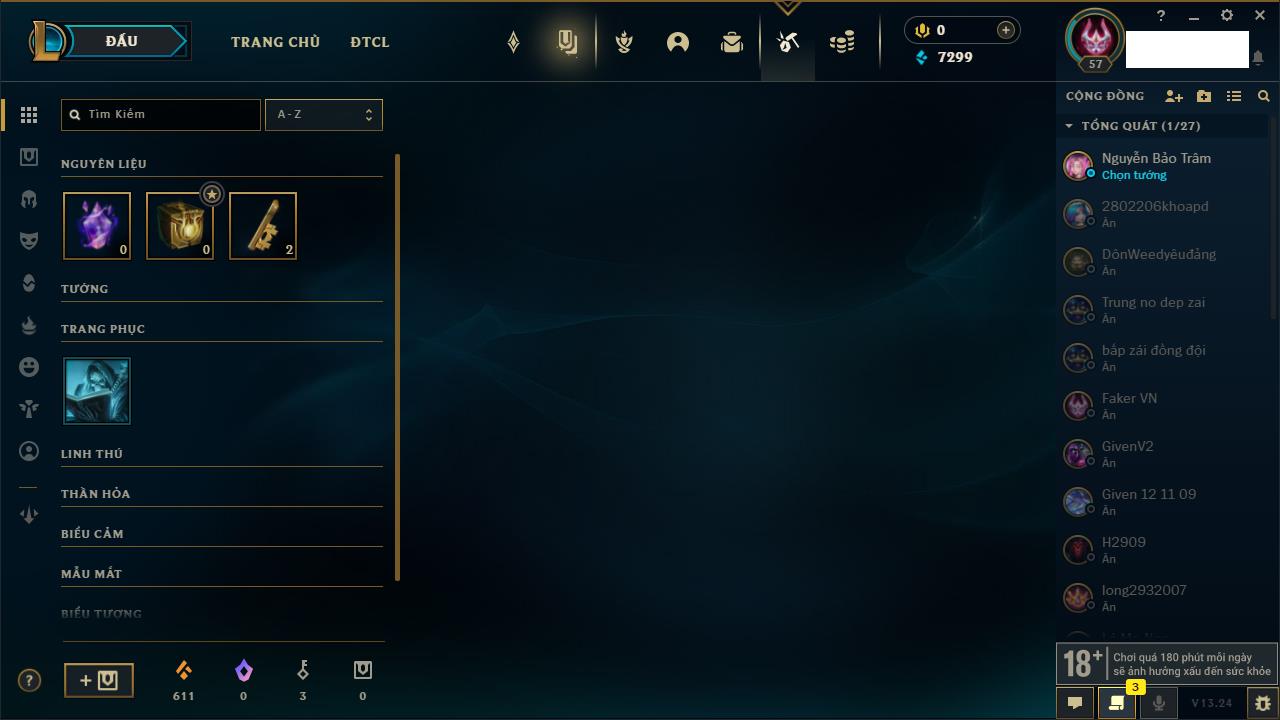This screenshot has height=720, width=1280.
Task: Toggle the chat window button at bottom right
Action: 1075,703
